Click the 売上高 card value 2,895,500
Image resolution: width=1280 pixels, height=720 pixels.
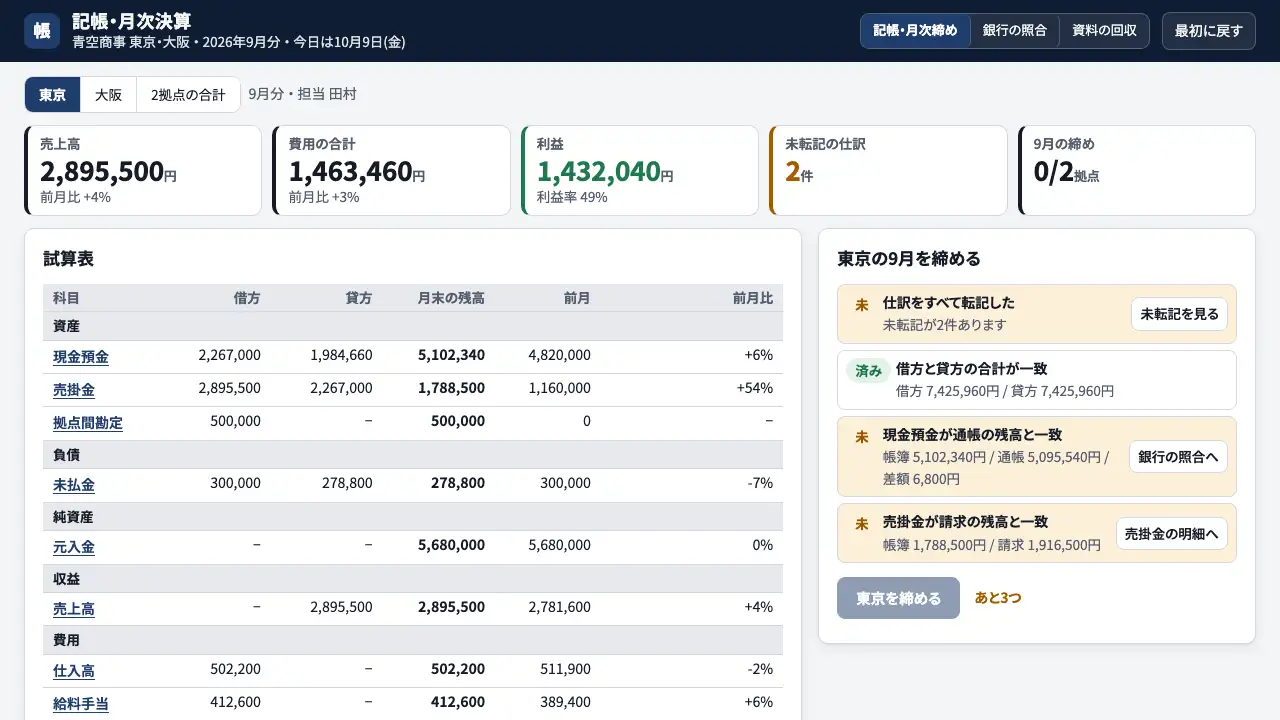tap(102, 172)
